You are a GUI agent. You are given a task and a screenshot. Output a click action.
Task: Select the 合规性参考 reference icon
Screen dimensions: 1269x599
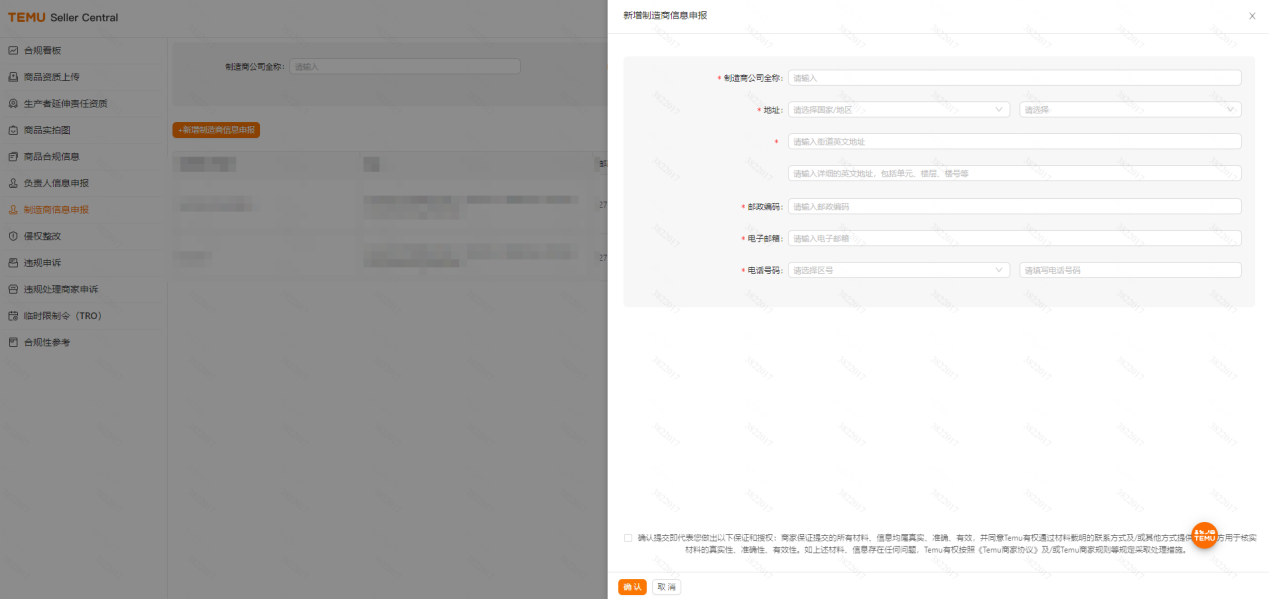pos(13,342)
